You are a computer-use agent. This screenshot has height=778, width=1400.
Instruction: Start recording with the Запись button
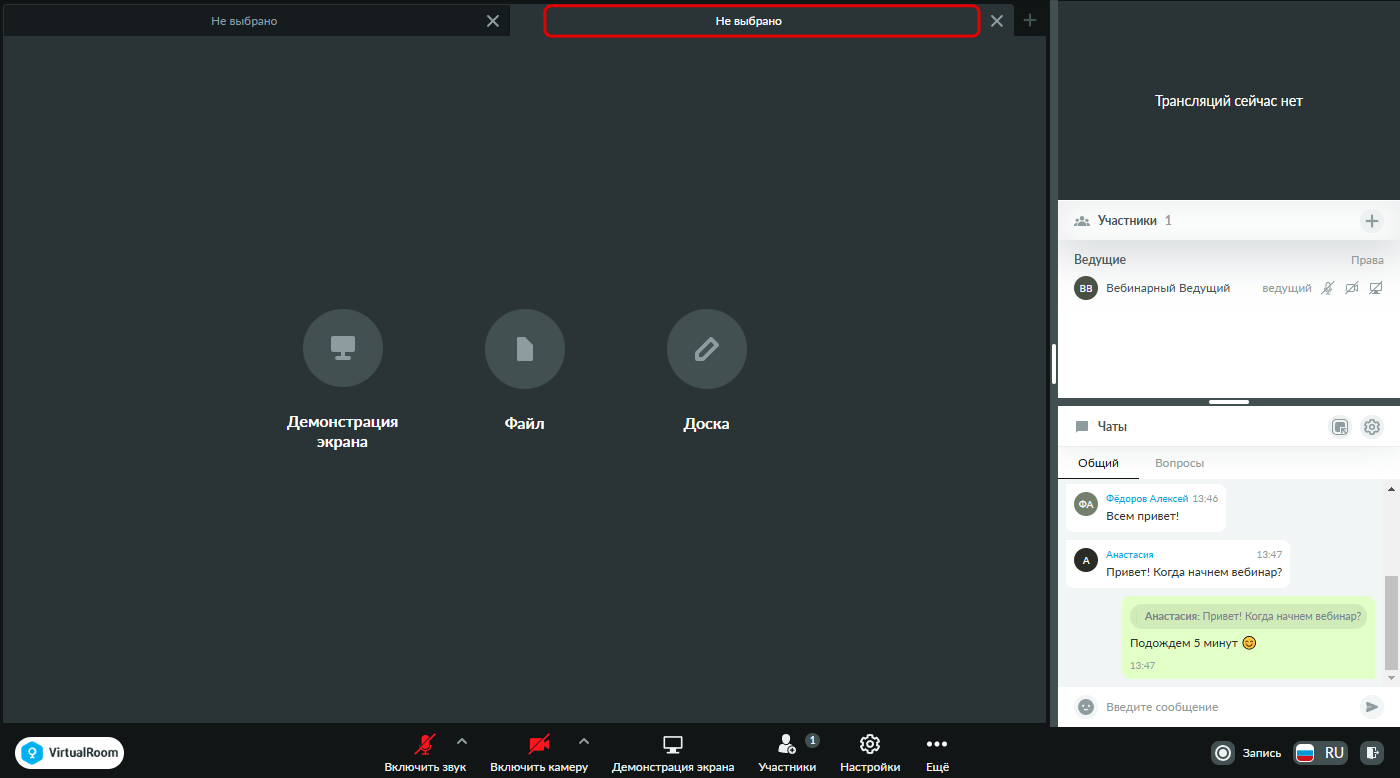[1246, 752]
